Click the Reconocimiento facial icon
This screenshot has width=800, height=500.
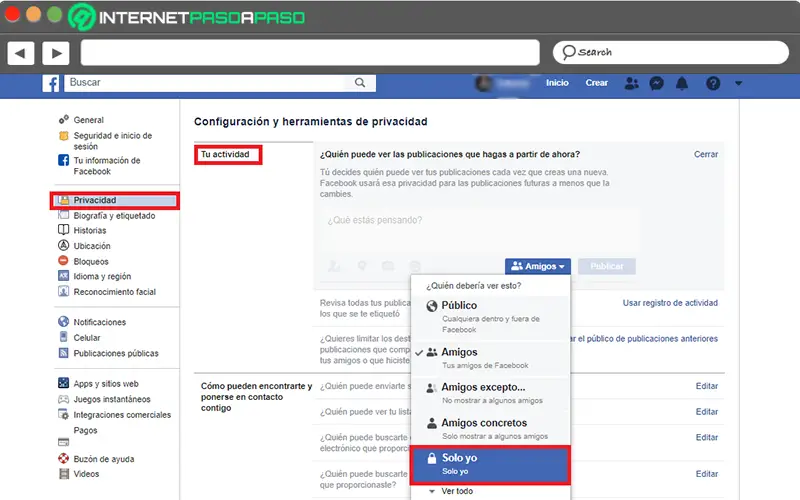point(63,291)
